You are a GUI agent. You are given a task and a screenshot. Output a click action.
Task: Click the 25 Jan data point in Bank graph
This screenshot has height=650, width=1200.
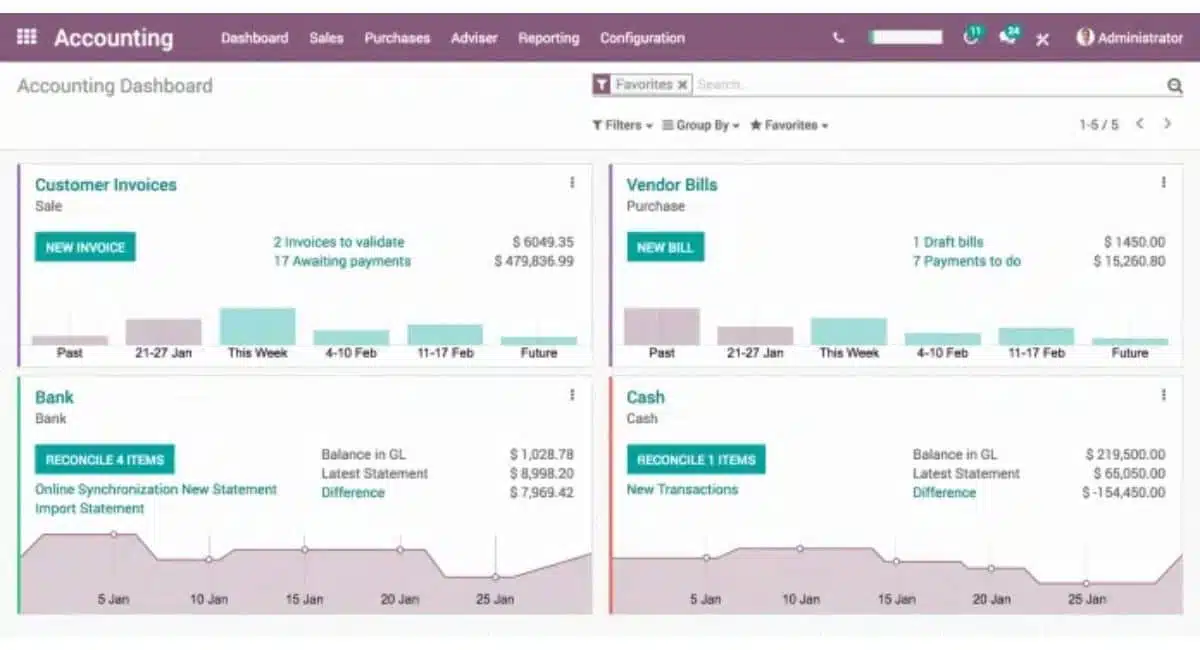click(496, 577)
